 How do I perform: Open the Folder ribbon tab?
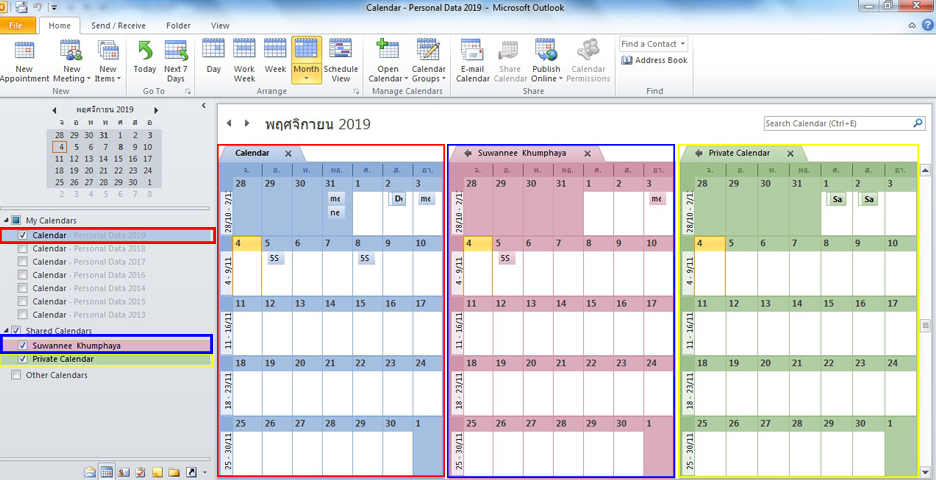(x=178, y=26)
